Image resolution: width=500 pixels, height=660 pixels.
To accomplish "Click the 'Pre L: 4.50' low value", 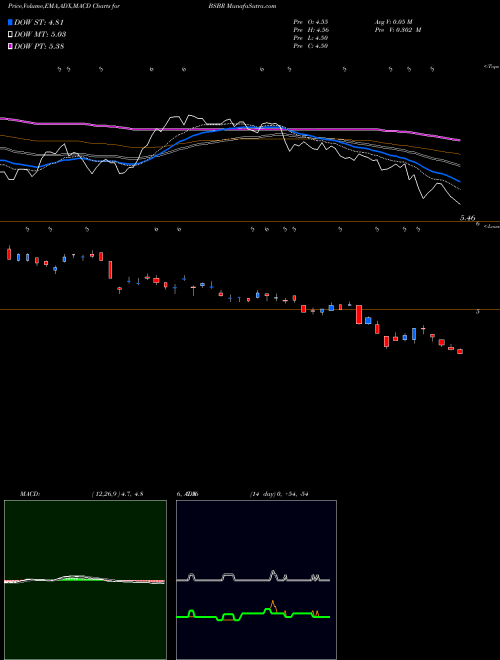I will (x=311, y=38).
